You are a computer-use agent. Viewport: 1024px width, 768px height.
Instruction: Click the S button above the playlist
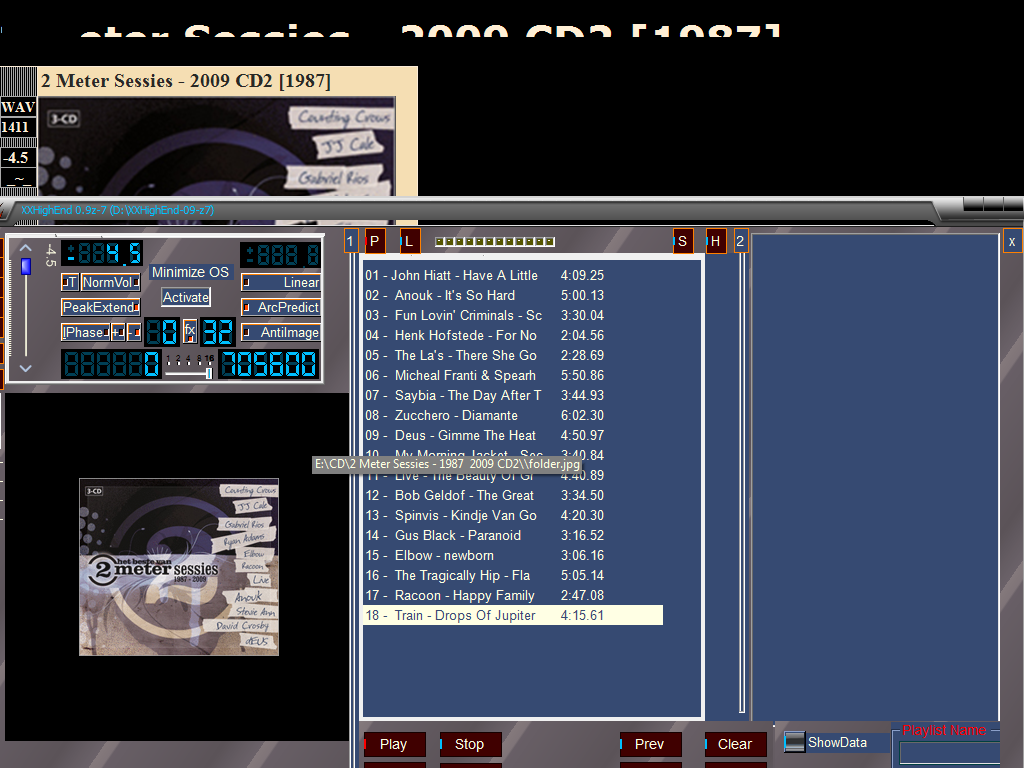tap(682, 241)
